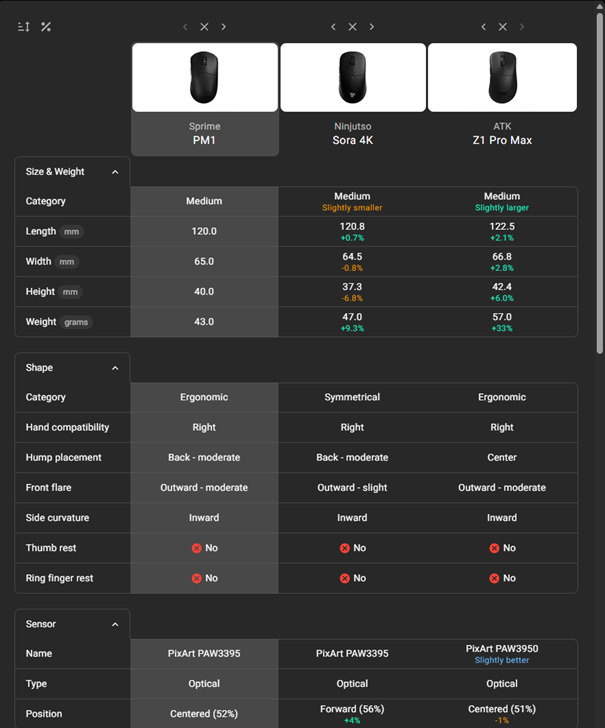Collapse the Sensor section
This screenshot has height=728, width=605.
(115, 624)
